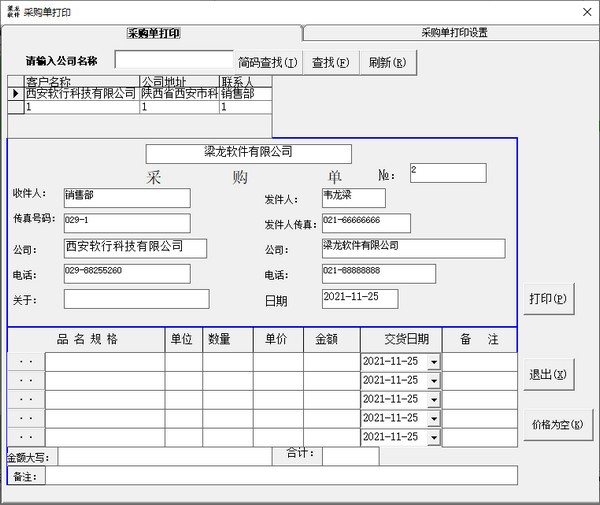Select the 采购单打印 tab
This screenshot has height=505, width=600.
(153, 33)
